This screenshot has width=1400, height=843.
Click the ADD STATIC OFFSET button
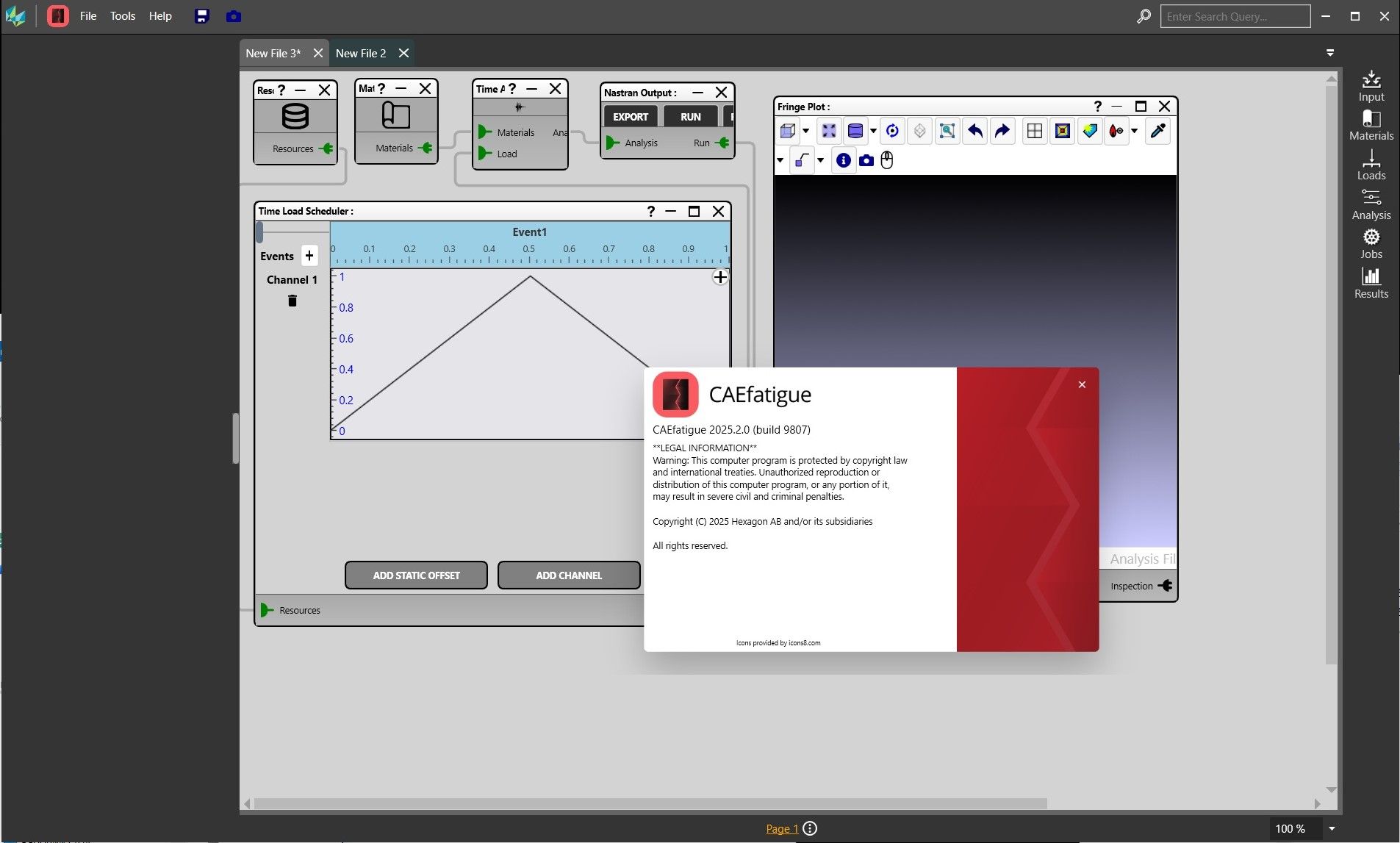(x=416, y=575)
